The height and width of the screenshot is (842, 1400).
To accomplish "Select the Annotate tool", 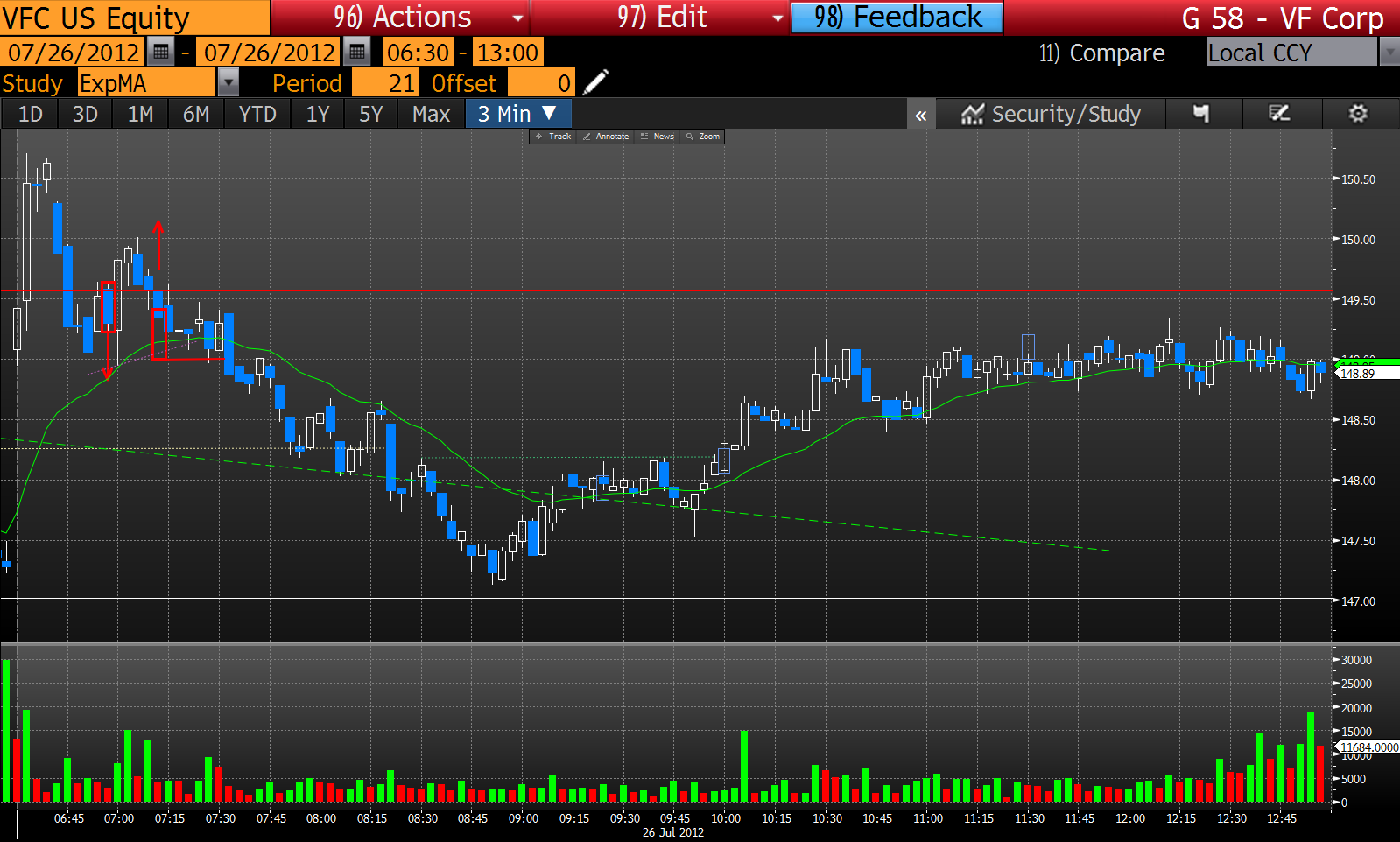I will pyautogui.click(x=606, y=137).
